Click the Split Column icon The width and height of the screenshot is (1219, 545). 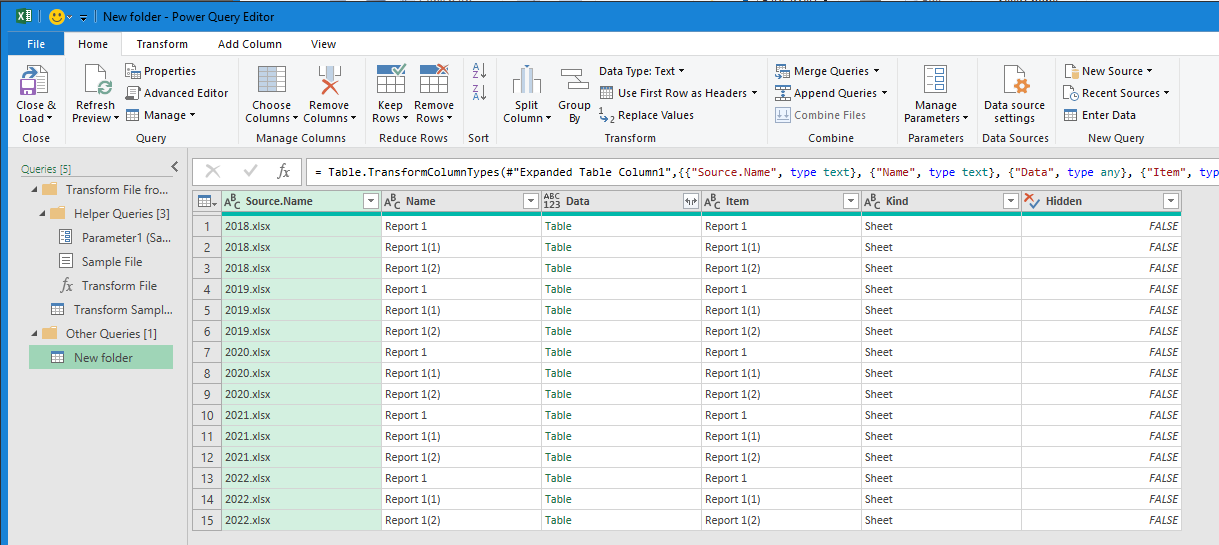(527, 80)
